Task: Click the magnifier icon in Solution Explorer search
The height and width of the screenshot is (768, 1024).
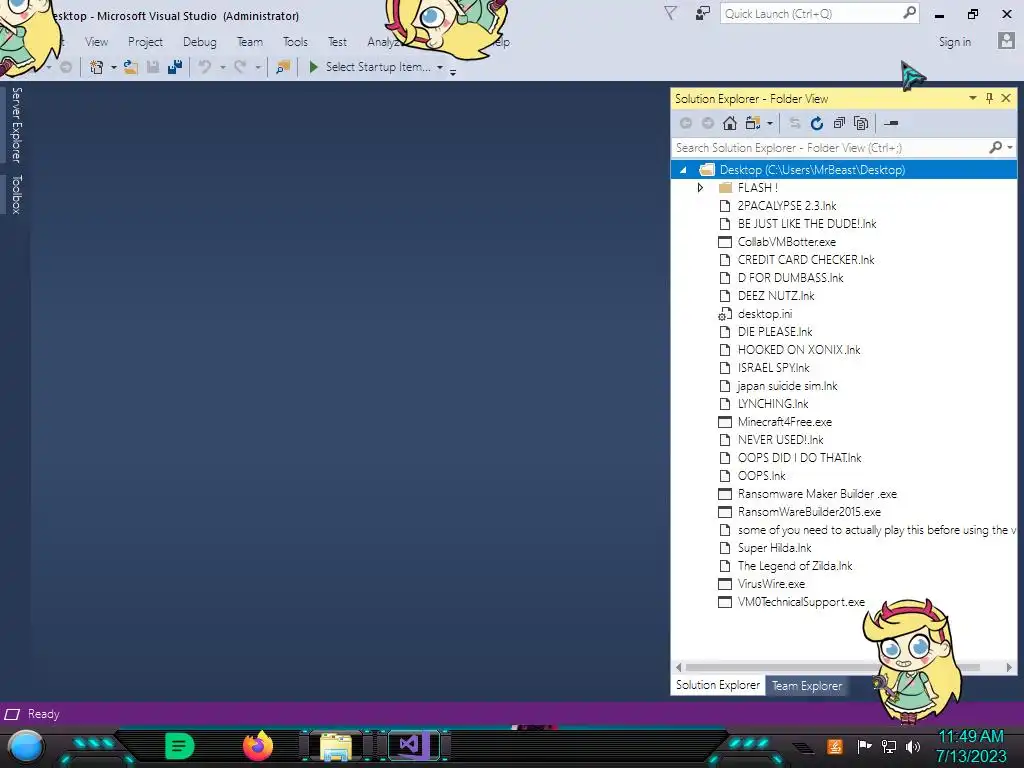Action: point(995,148)
